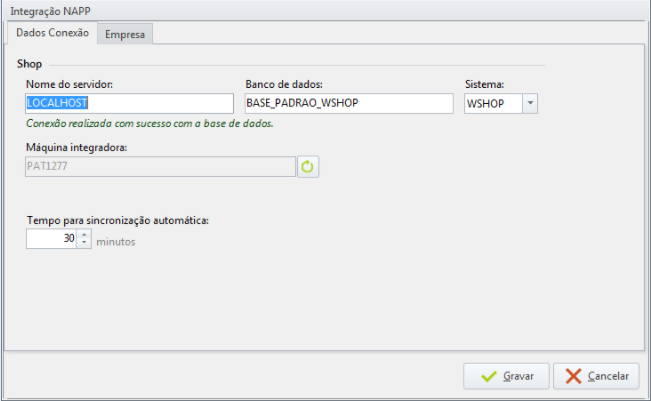Click the green checkmark icon on Gravar
Image resolution: width=651 pixels, height=401 pixels.
489,377
